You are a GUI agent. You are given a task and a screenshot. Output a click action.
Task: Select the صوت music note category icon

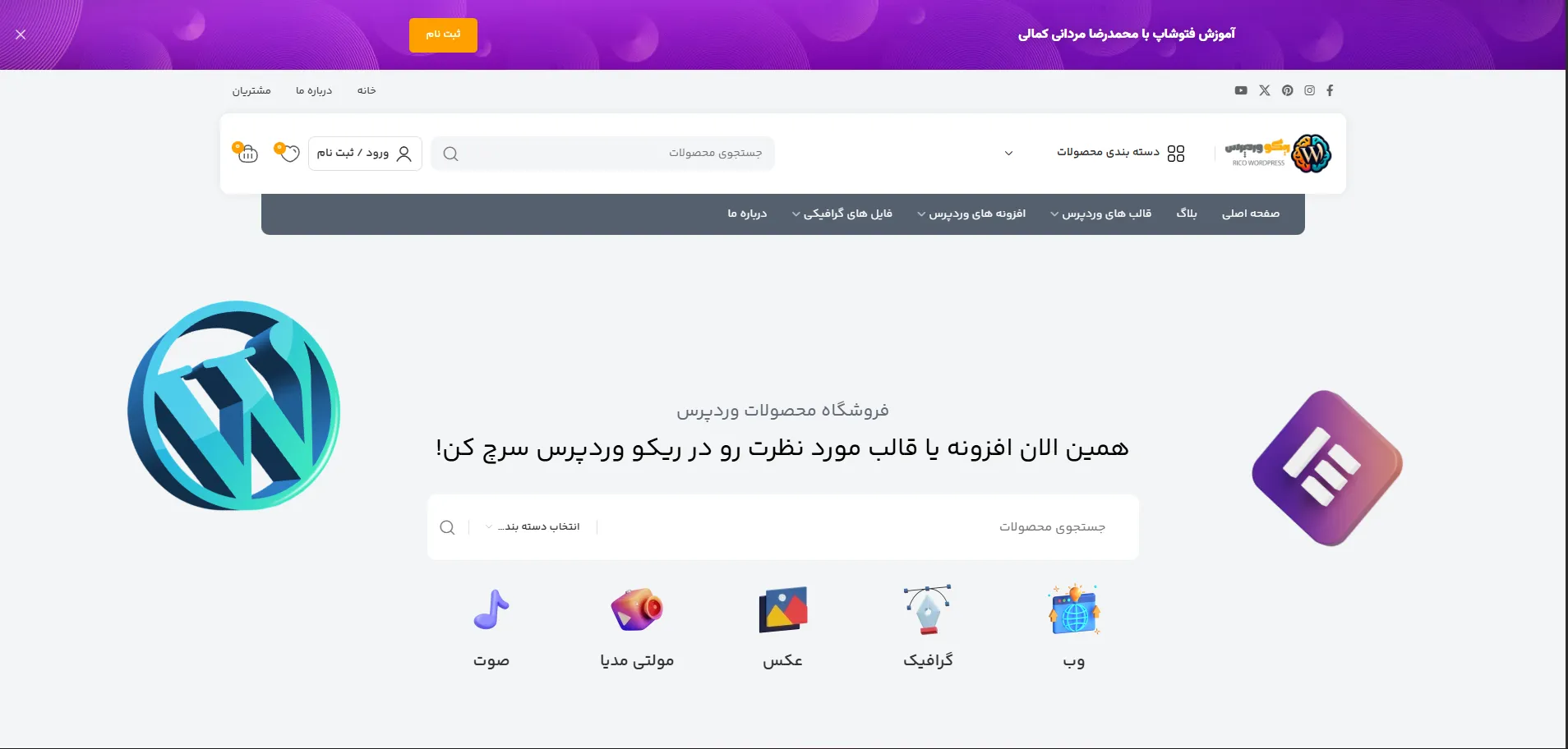[x=491, y=609]
